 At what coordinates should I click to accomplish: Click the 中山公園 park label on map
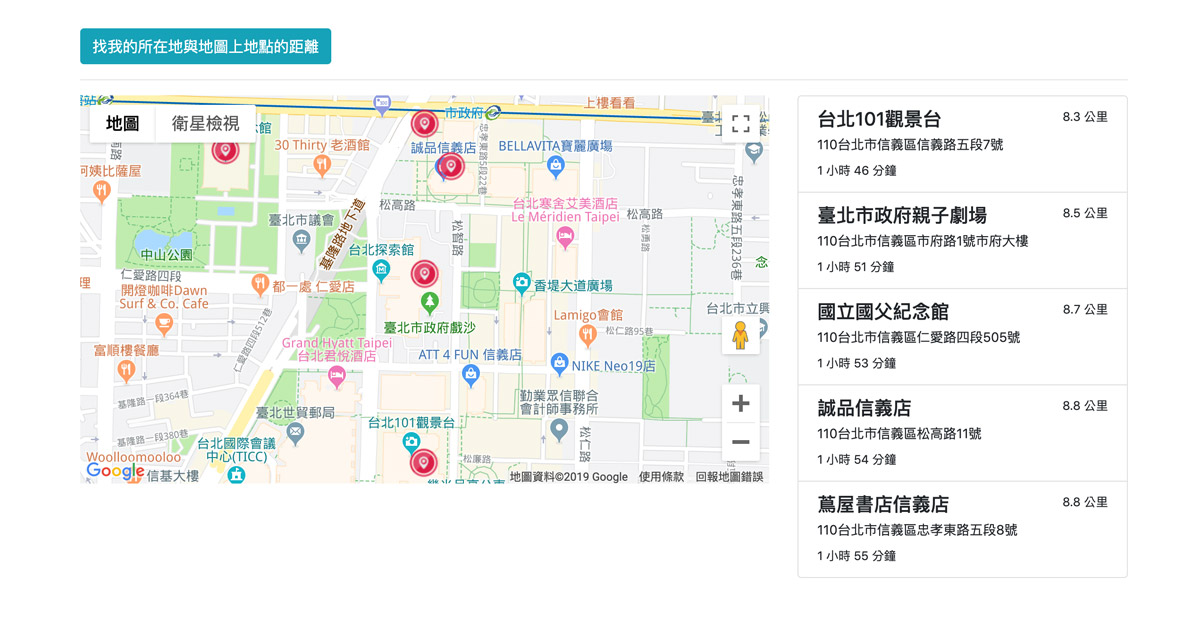[x=166, y=255]
